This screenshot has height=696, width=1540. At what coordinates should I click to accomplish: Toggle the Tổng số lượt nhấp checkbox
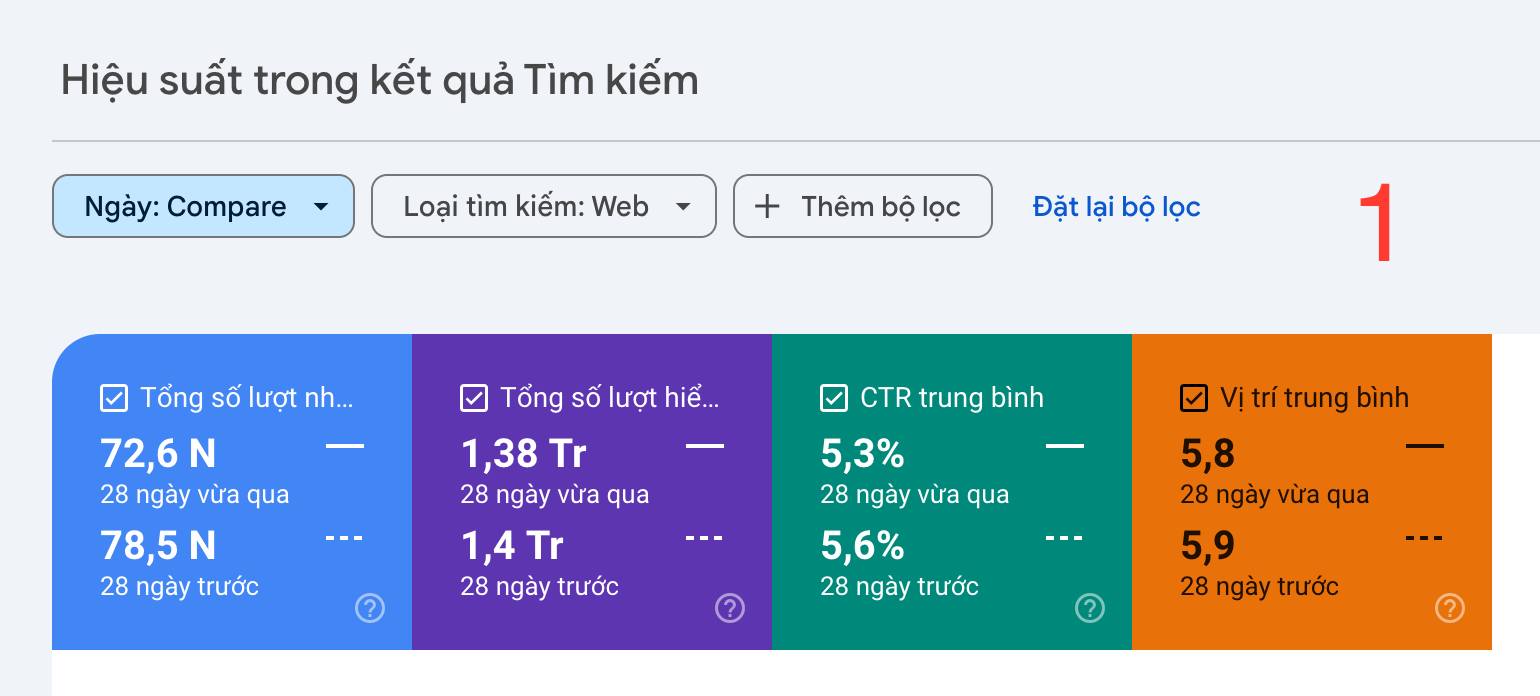tap(114, 398)
